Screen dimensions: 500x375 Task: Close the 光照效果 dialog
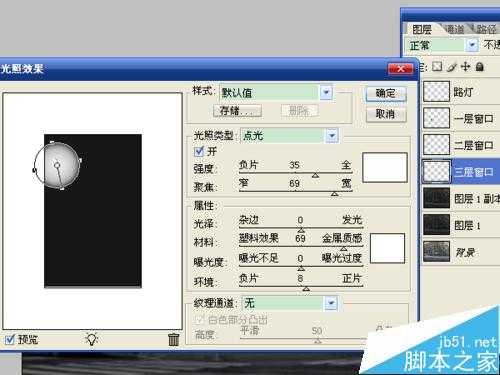(x=400, y=69)
